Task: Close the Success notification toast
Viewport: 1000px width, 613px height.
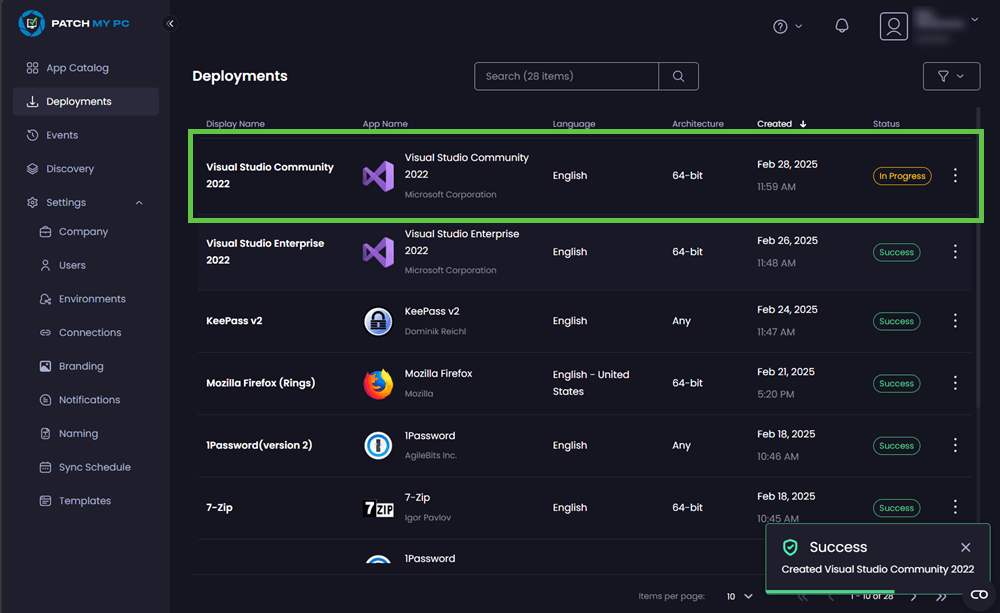Action: pyautogui.click(x=966, y=547)
